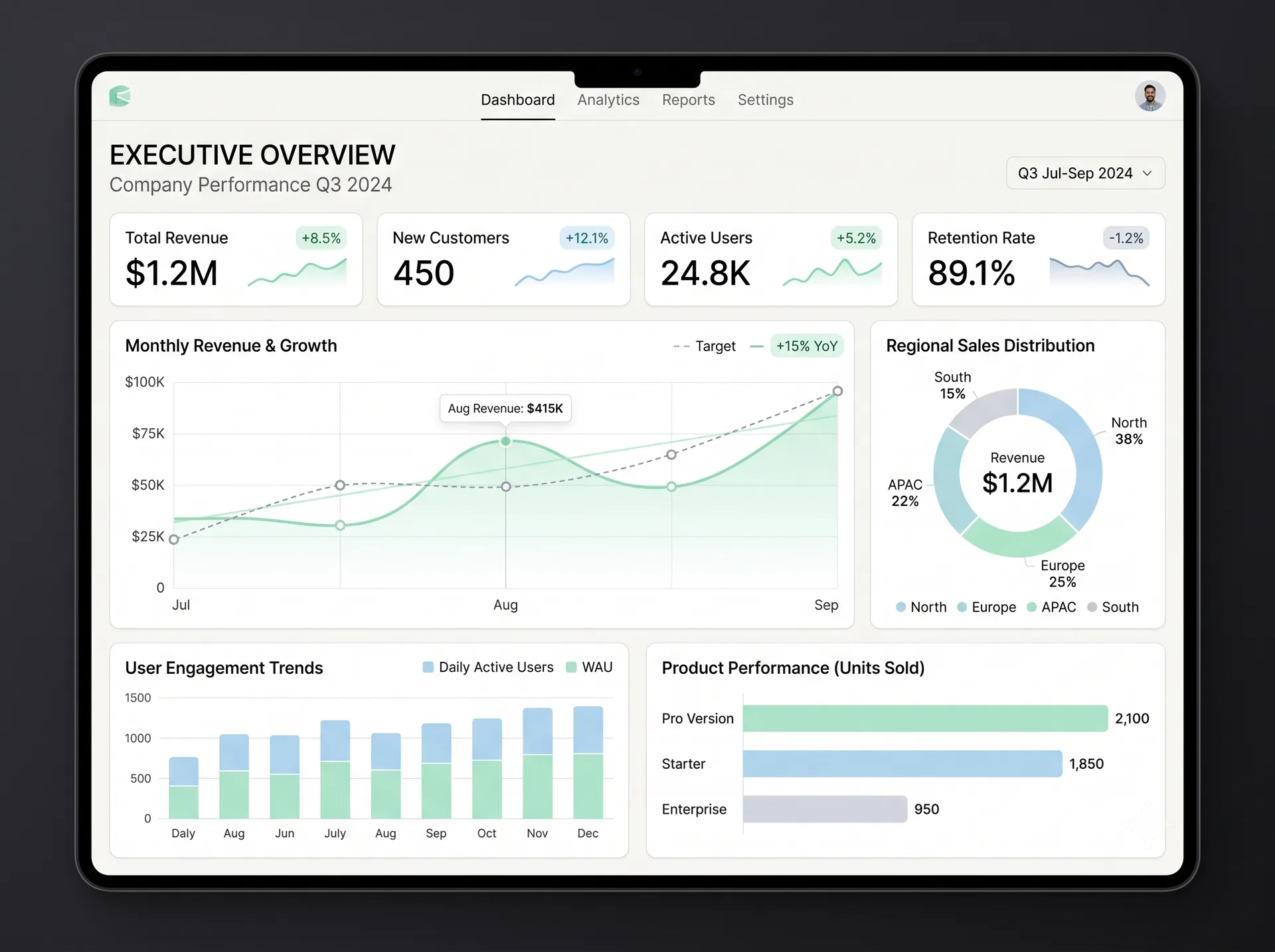1275x952 pixels.
Task: Click the $1.2M value in donut center
Action: (x=1017, y=483)
